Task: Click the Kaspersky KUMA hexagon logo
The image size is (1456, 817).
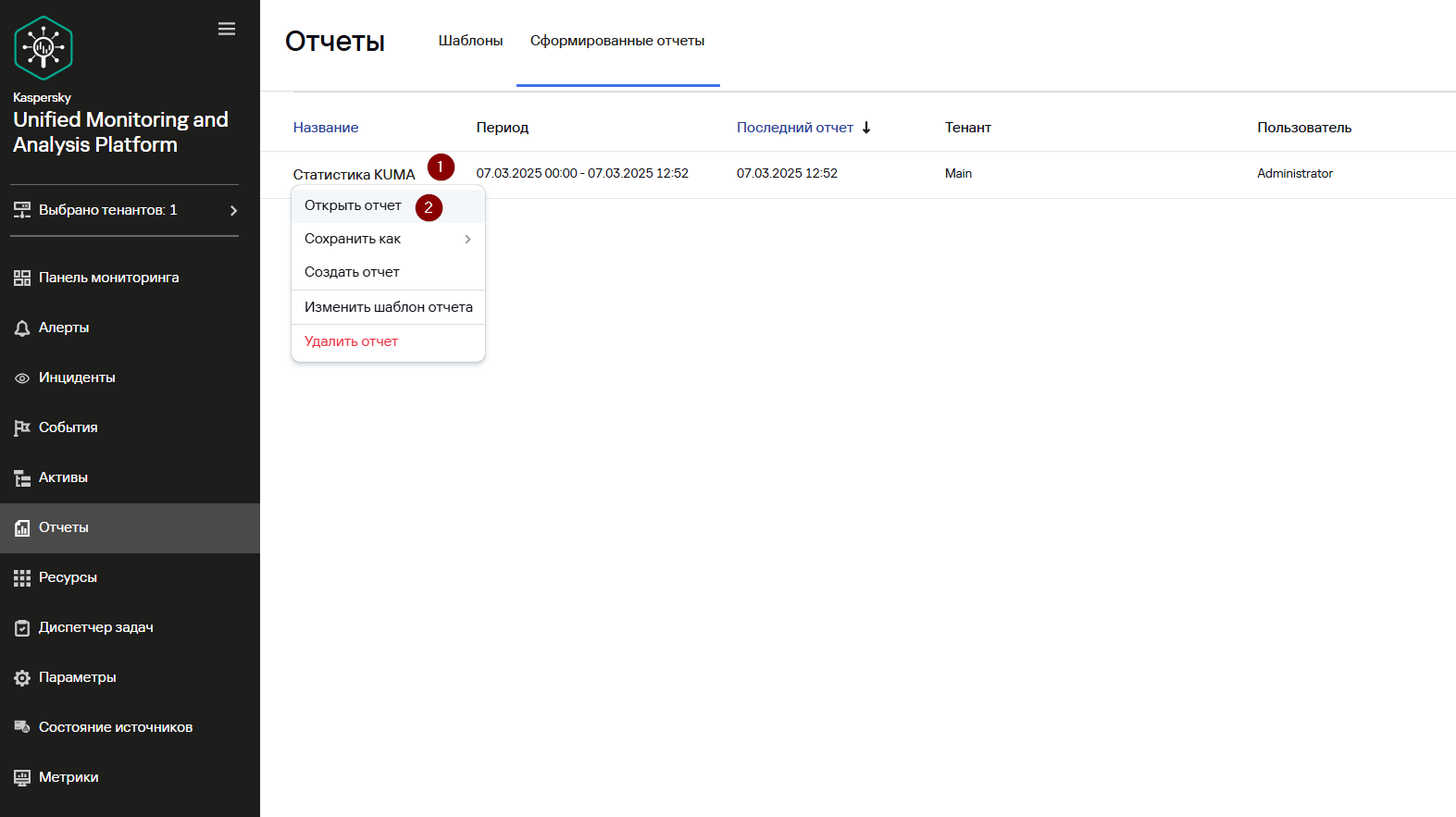Action: [44, 48]
